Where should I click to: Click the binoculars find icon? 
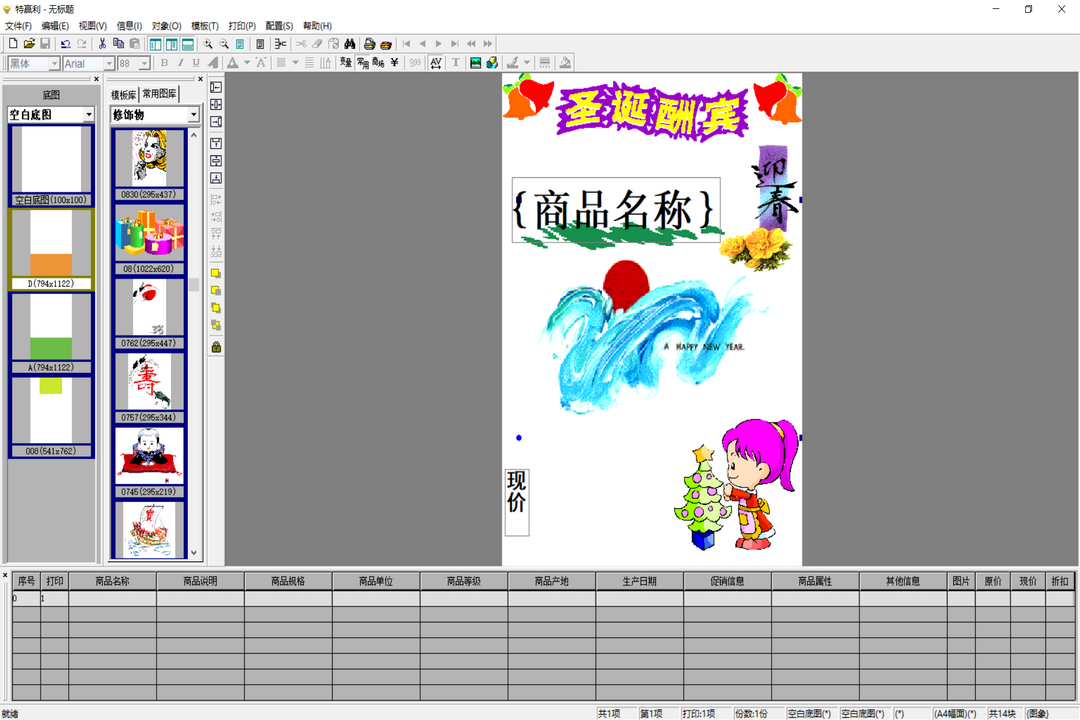(350, 44)
